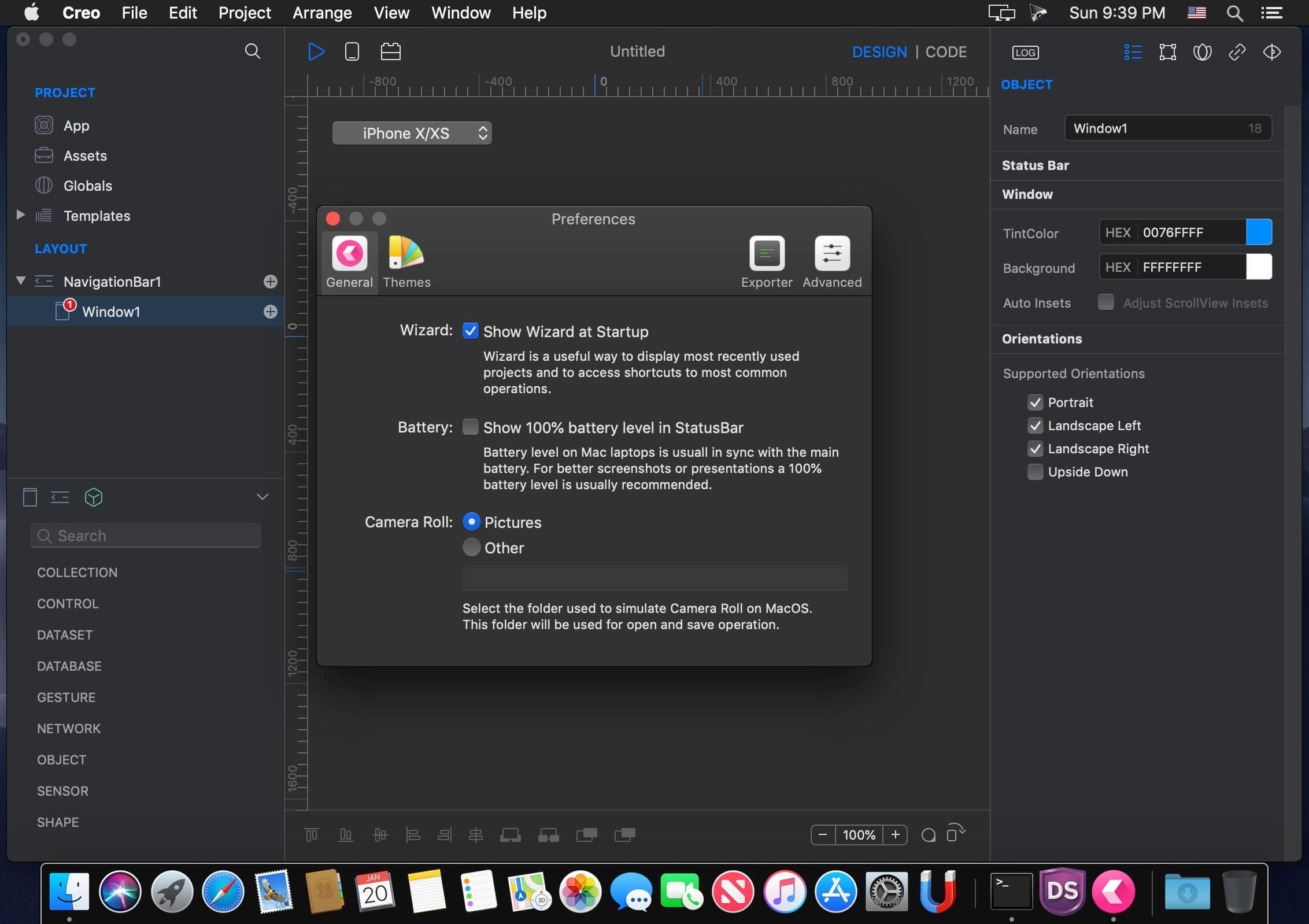
Task: Select the General preferences pane
Action: pyautogui.click(x=349, y=262)
